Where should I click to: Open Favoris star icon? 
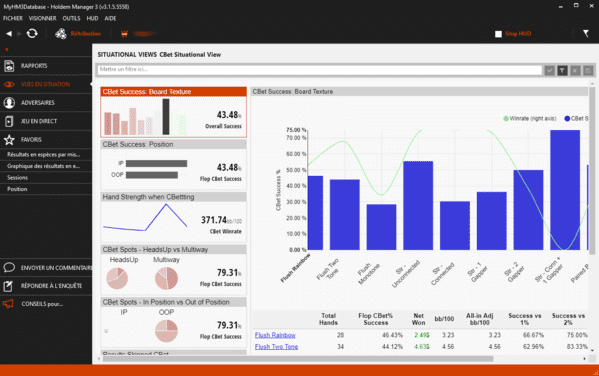(x=9, y=139)
